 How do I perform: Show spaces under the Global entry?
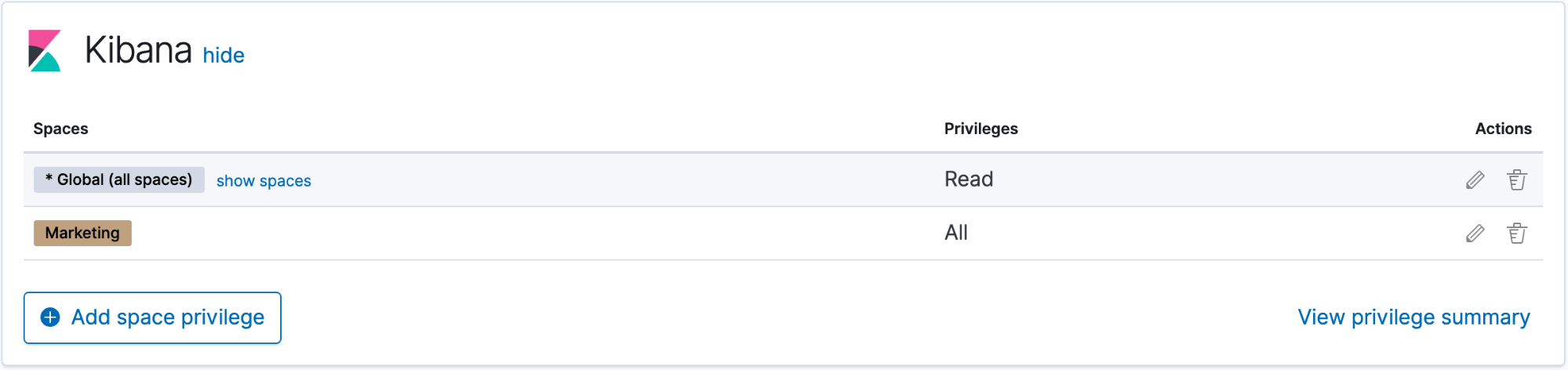[264, 181]
